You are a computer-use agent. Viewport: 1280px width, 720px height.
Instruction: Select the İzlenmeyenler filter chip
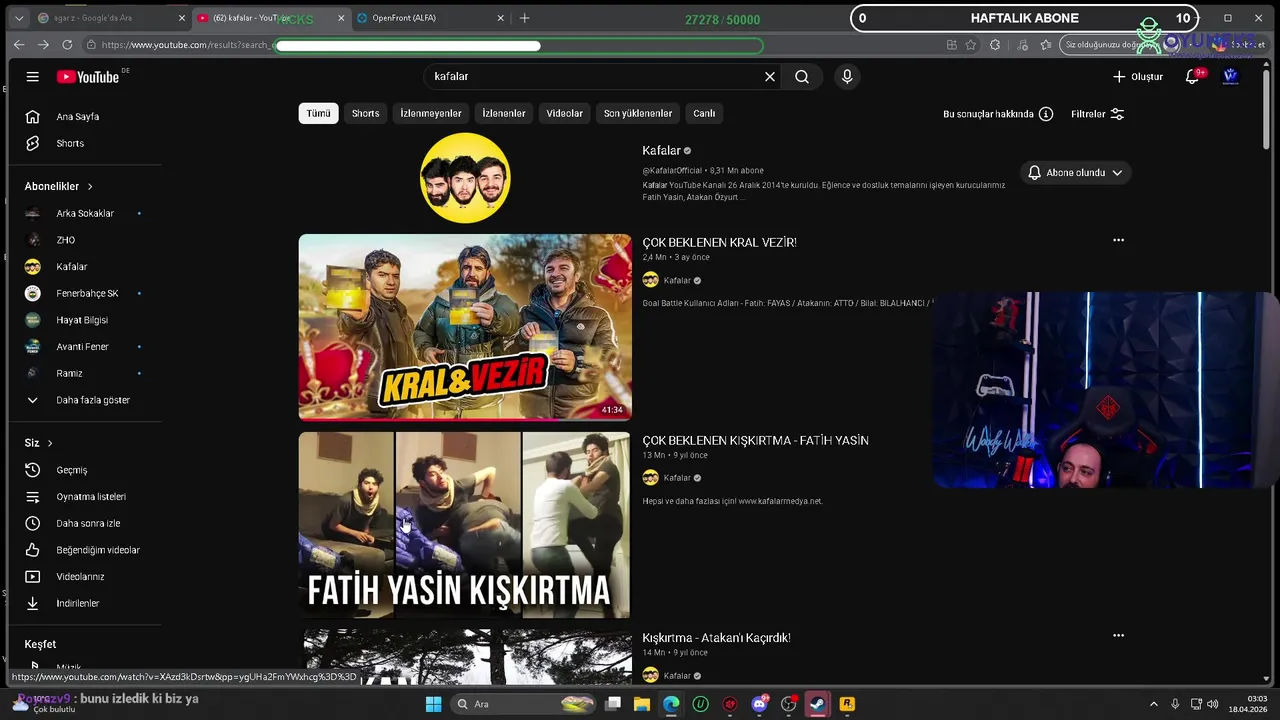tap(431, 113)
